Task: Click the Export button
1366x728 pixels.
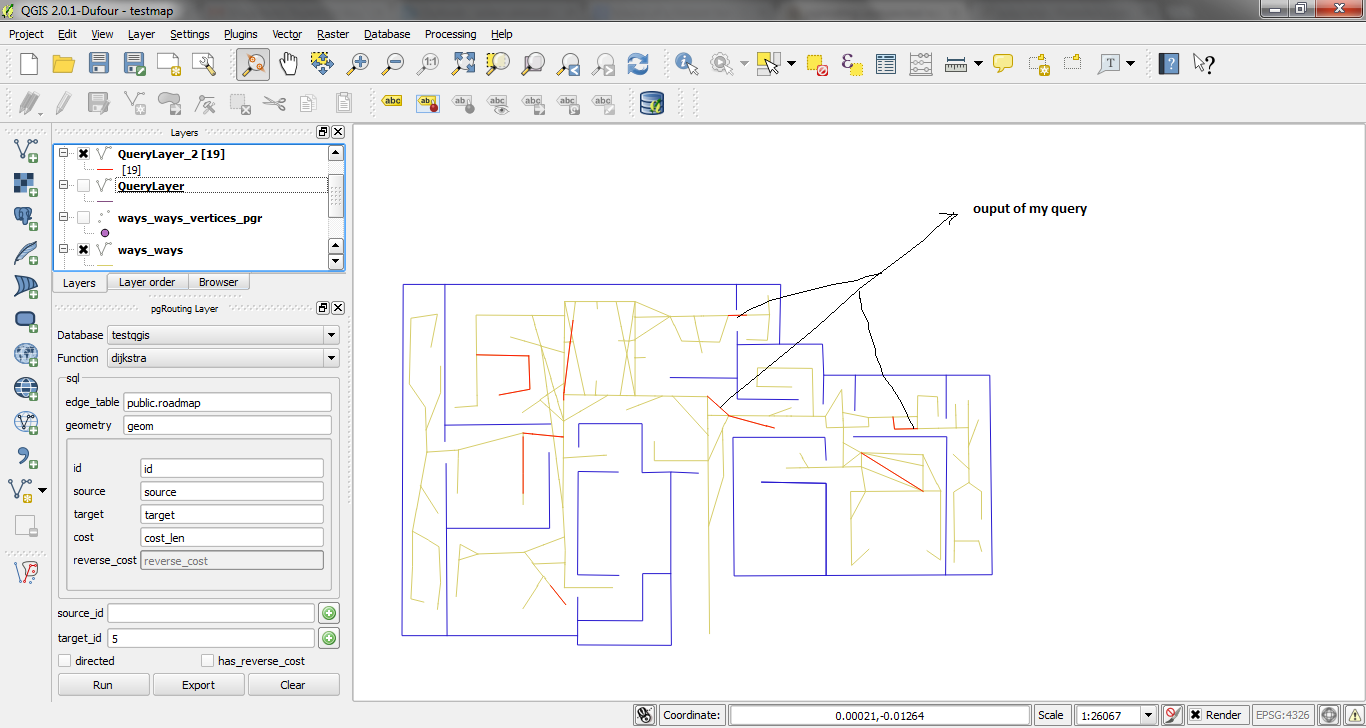Action: coord(198,685)
